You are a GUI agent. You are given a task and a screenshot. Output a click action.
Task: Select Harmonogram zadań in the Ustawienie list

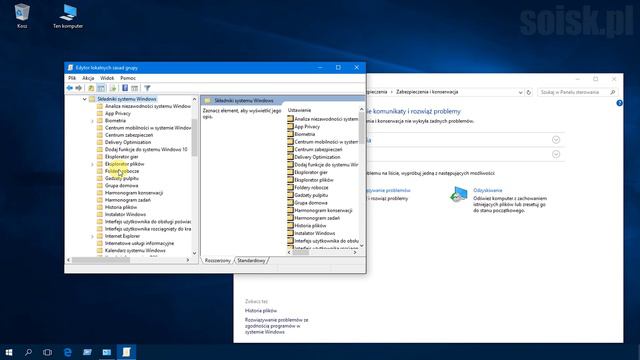(317, 218)
